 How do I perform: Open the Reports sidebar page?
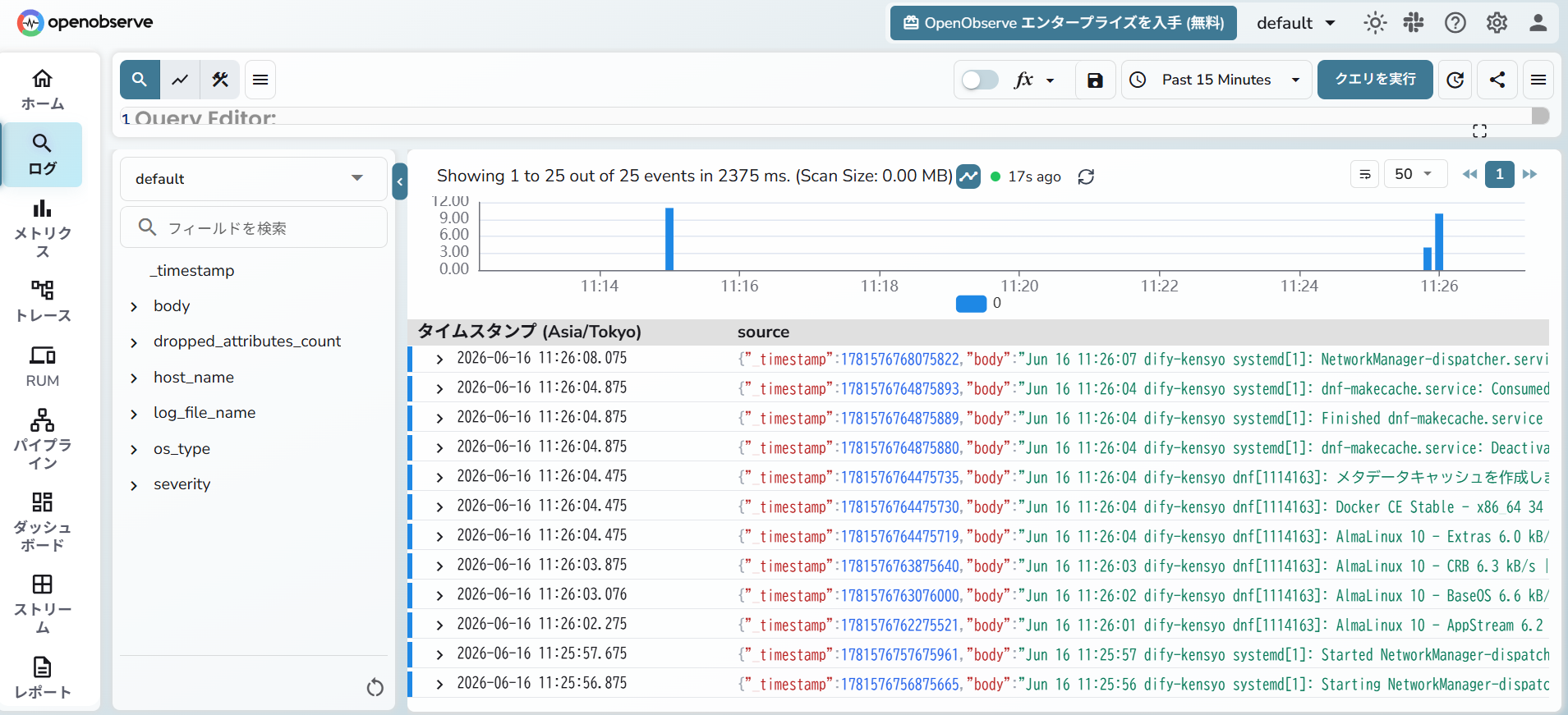tap(43, 677)
